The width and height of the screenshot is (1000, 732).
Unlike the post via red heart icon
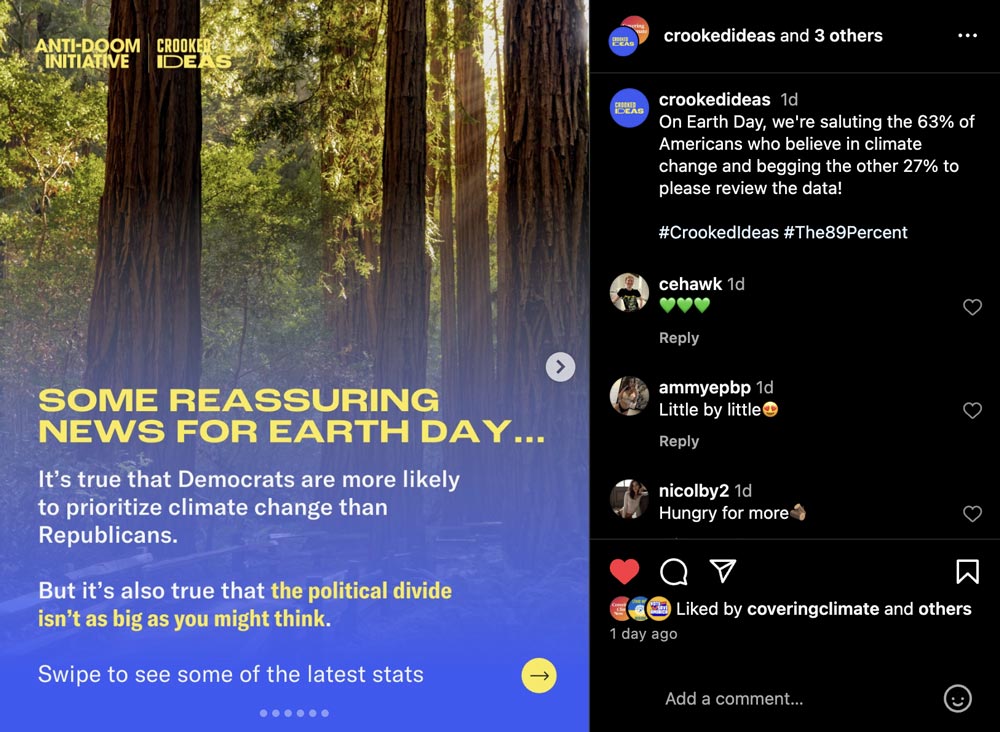(x=624, y=571)
